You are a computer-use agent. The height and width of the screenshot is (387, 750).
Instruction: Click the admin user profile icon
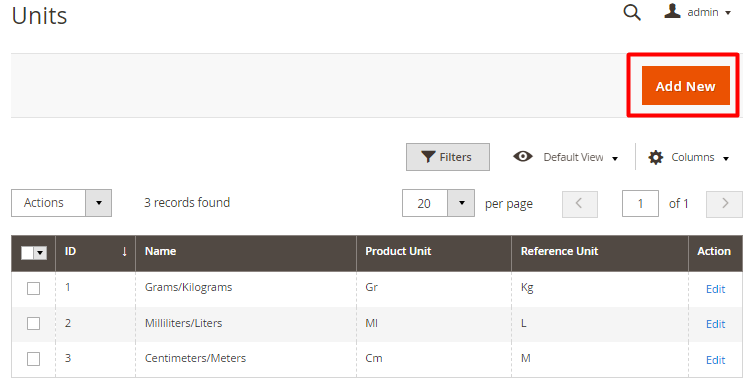[x=672, y=11]
